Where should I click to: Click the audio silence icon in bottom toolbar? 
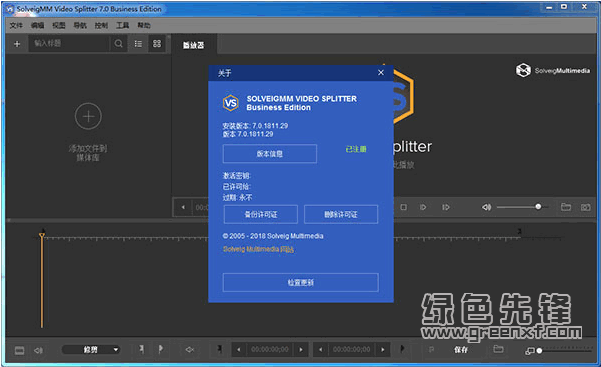click(190, 350)
